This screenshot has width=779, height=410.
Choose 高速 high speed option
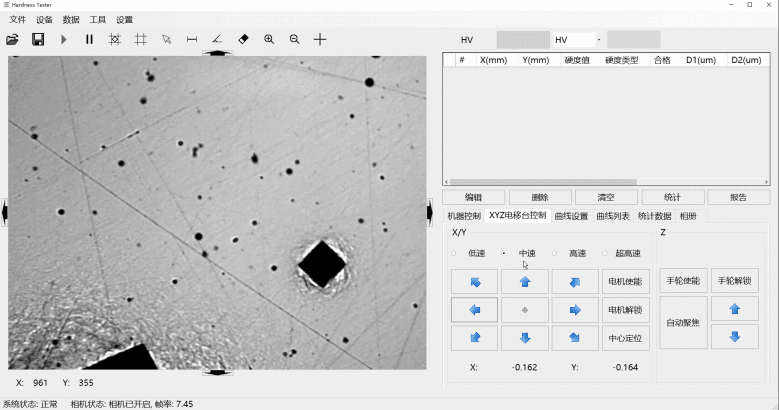click(x=554, y=253)
